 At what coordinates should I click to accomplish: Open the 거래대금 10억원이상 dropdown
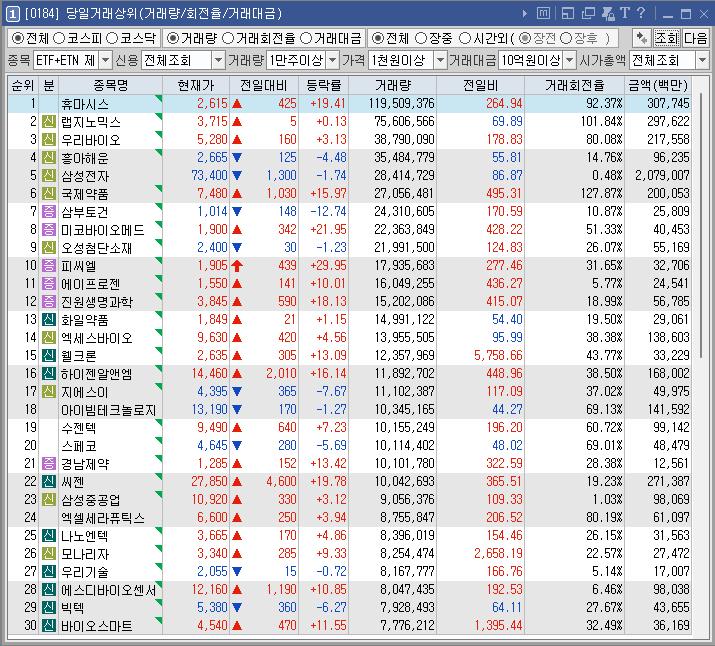(570, 60)
